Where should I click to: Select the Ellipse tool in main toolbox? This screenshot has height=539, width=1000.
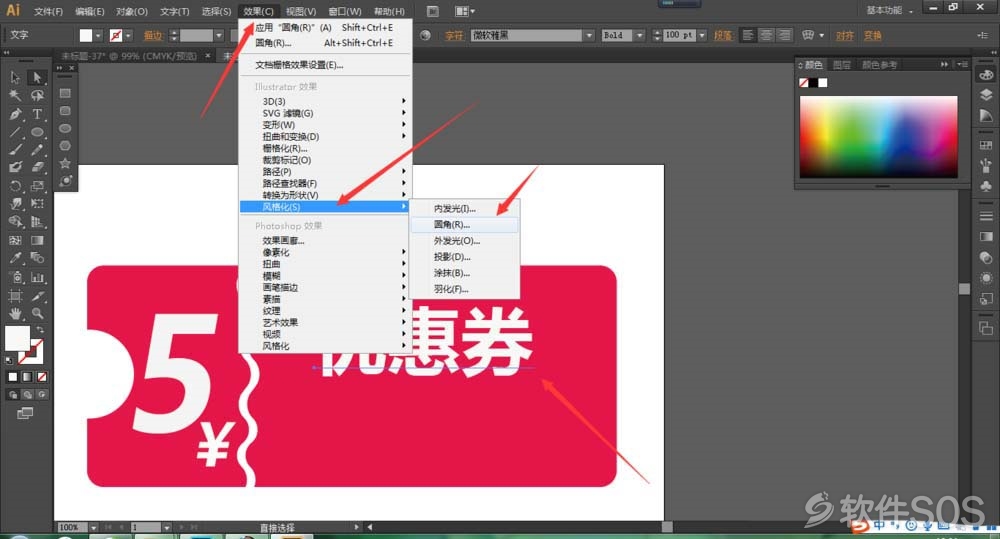(38, 132)
